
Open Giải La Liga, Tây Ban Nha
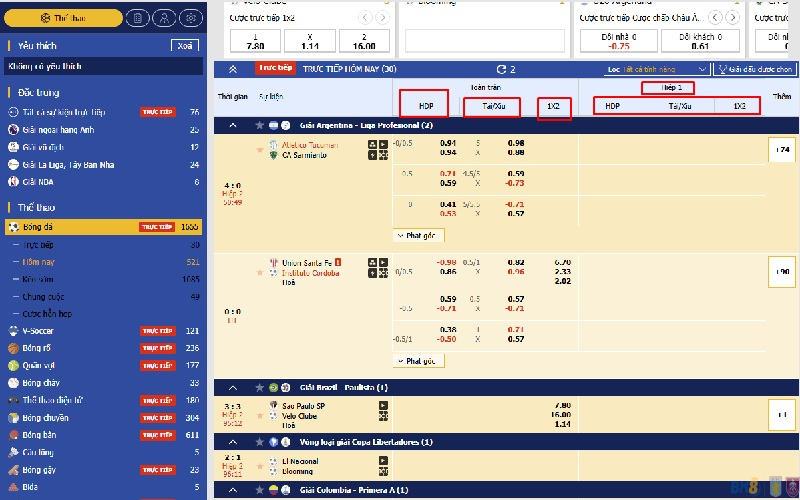(68, 164)
